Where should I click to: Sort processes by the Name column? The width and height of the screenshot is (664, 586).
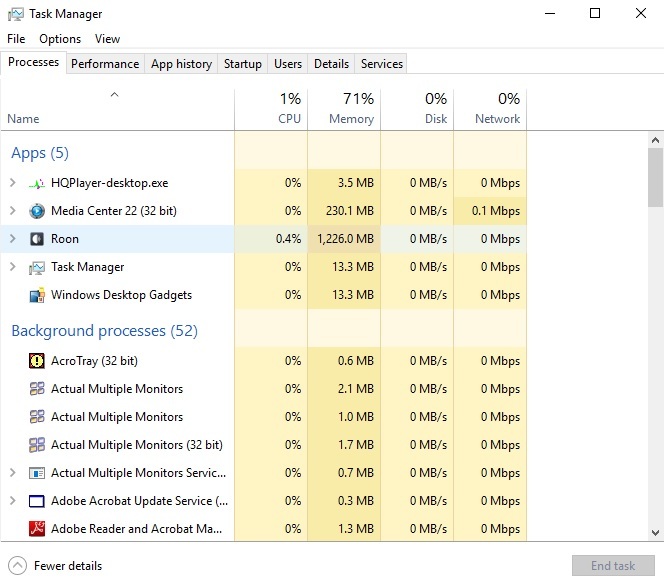click(x=117, y=109)
